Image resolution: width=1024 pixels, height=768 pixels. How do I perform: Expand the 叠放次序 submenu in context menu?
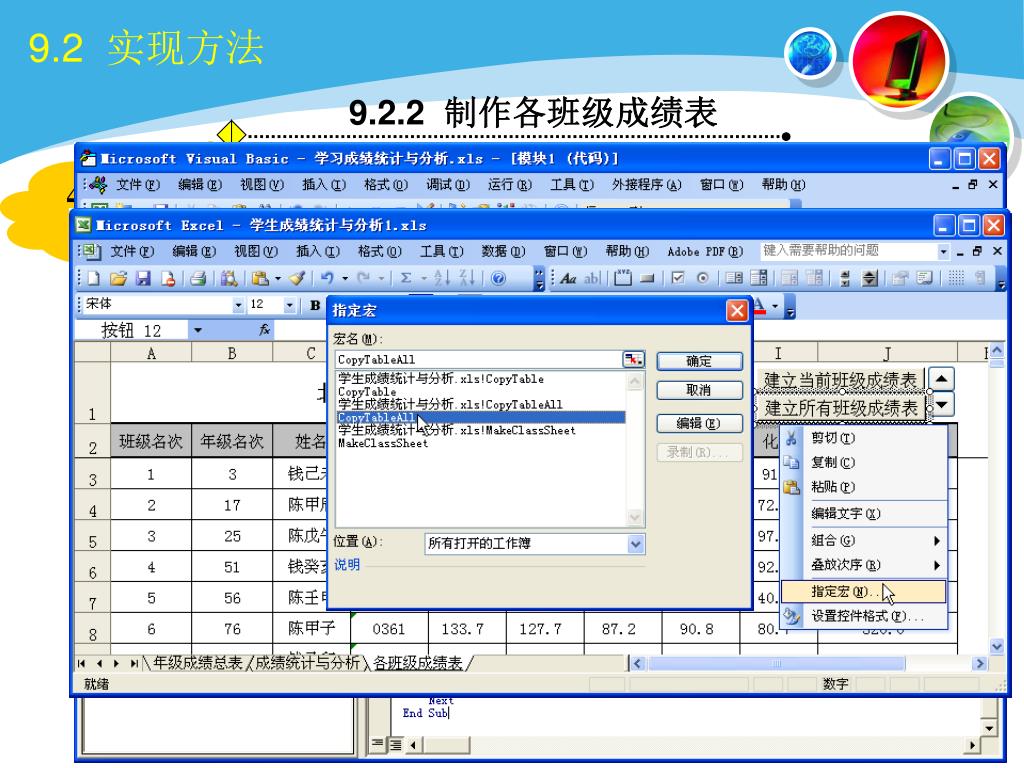936,565
